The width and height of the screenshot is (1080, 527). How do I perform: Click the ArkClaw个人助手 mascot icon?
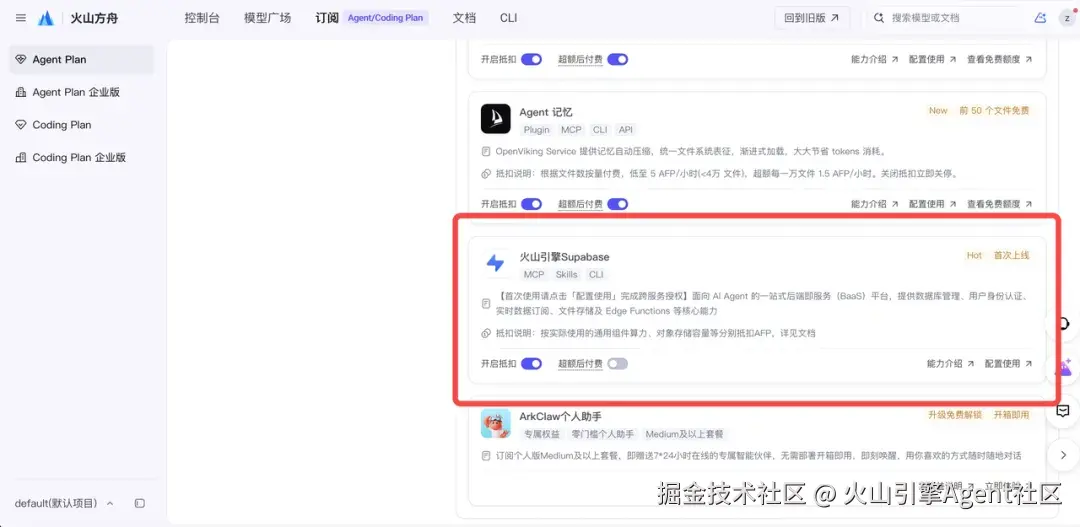pyautogui.click(x=495, y=423)
